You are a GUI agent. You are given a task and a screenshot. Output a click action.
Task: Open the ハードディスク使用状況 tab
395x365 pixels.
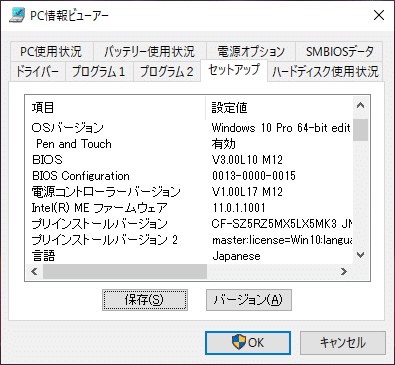click(325, 71)
